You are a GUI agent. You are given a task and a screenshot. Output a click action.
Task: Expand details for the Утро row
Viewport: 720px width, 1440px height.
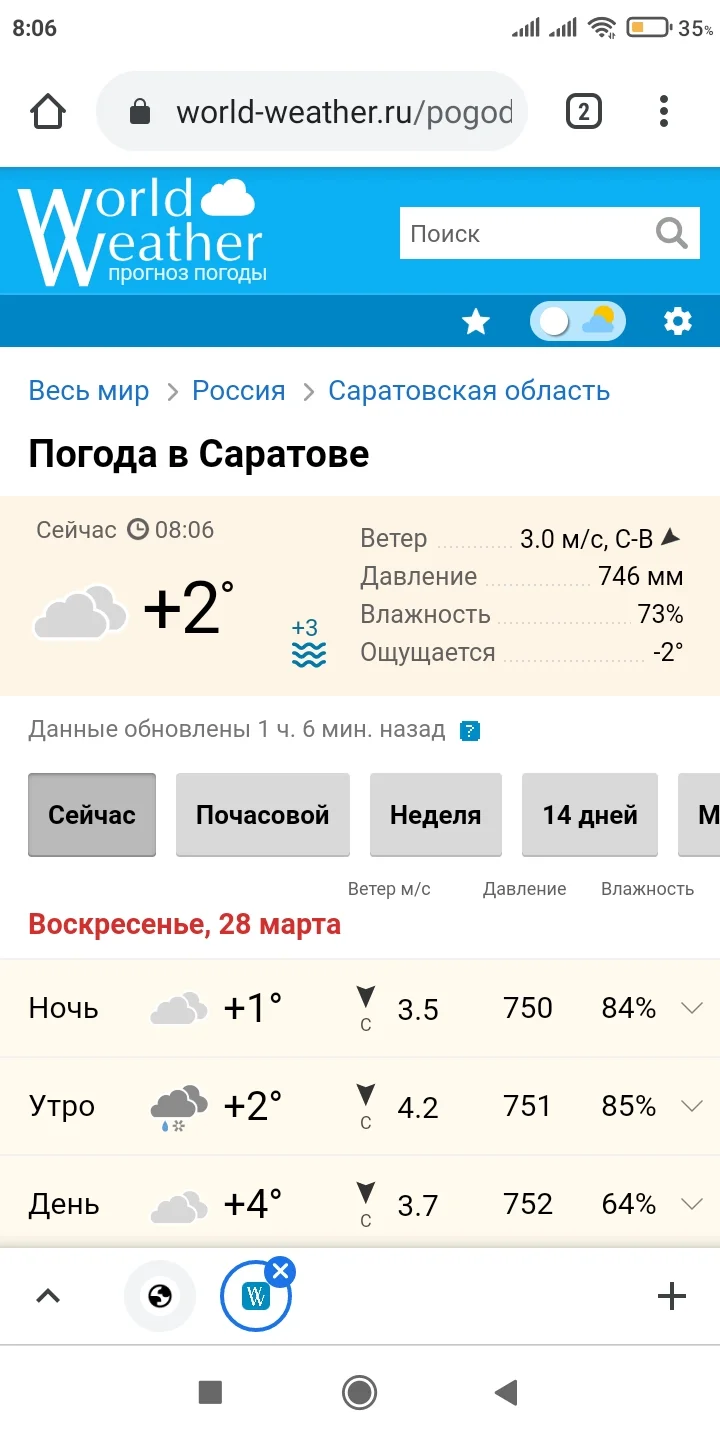693,1107
